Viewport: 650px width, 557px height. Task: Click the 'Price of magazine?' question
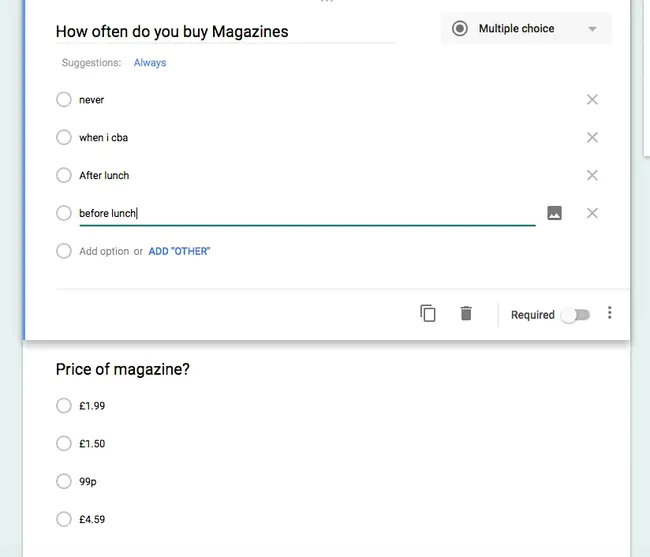pos(123,370)
